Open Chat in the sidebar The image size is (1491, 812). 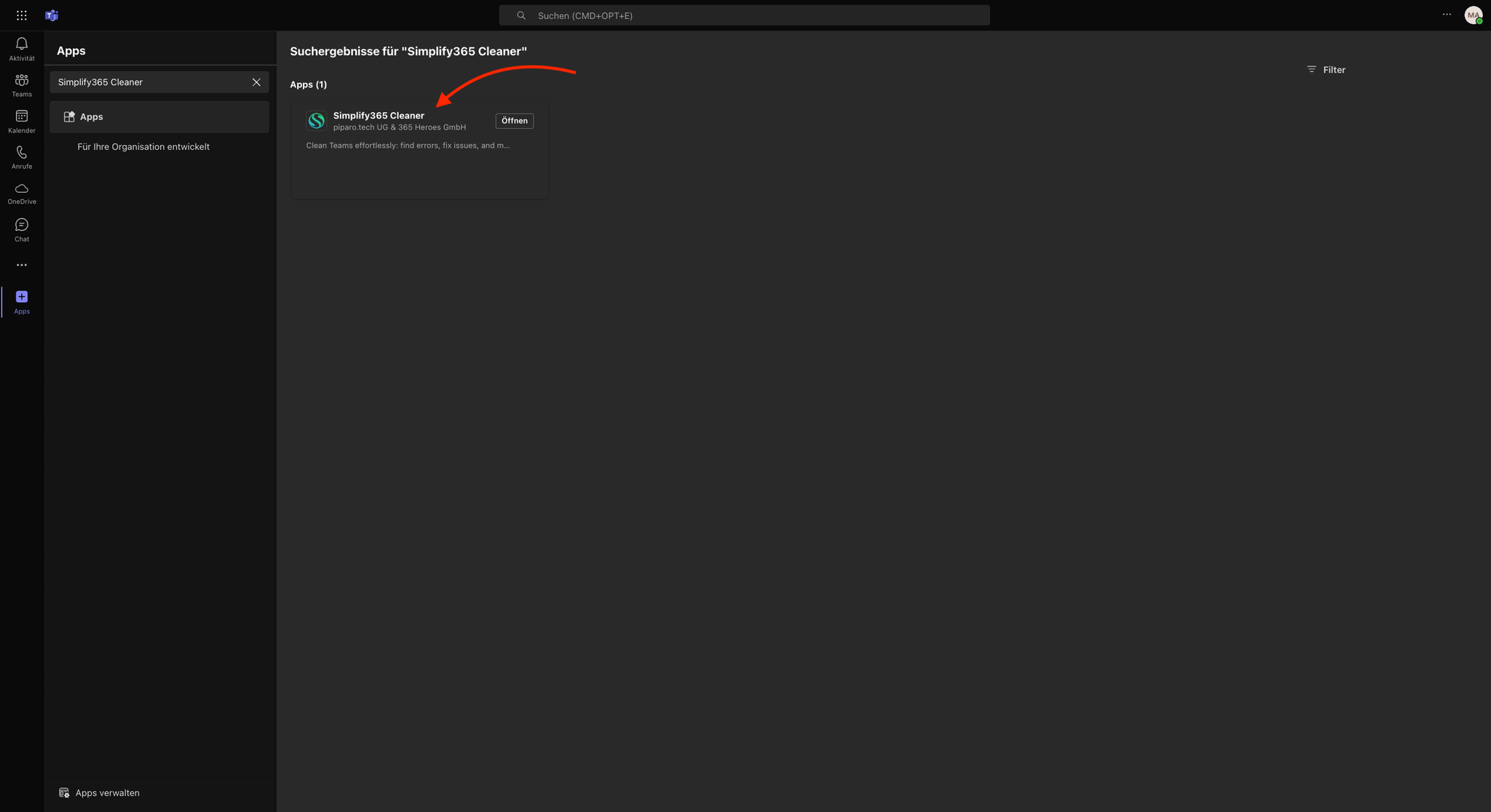22,230
